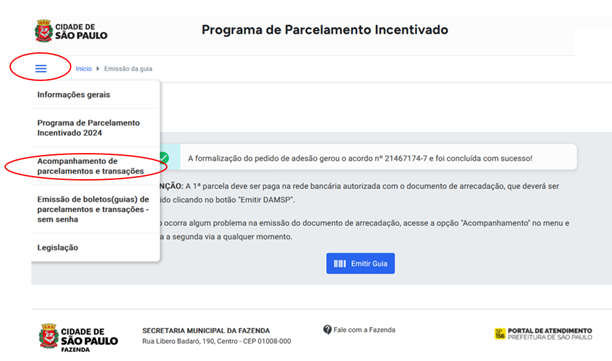Viewport: 612px width, 361px height.
Task: Select Legislação menu item
Action: point(96,247)
